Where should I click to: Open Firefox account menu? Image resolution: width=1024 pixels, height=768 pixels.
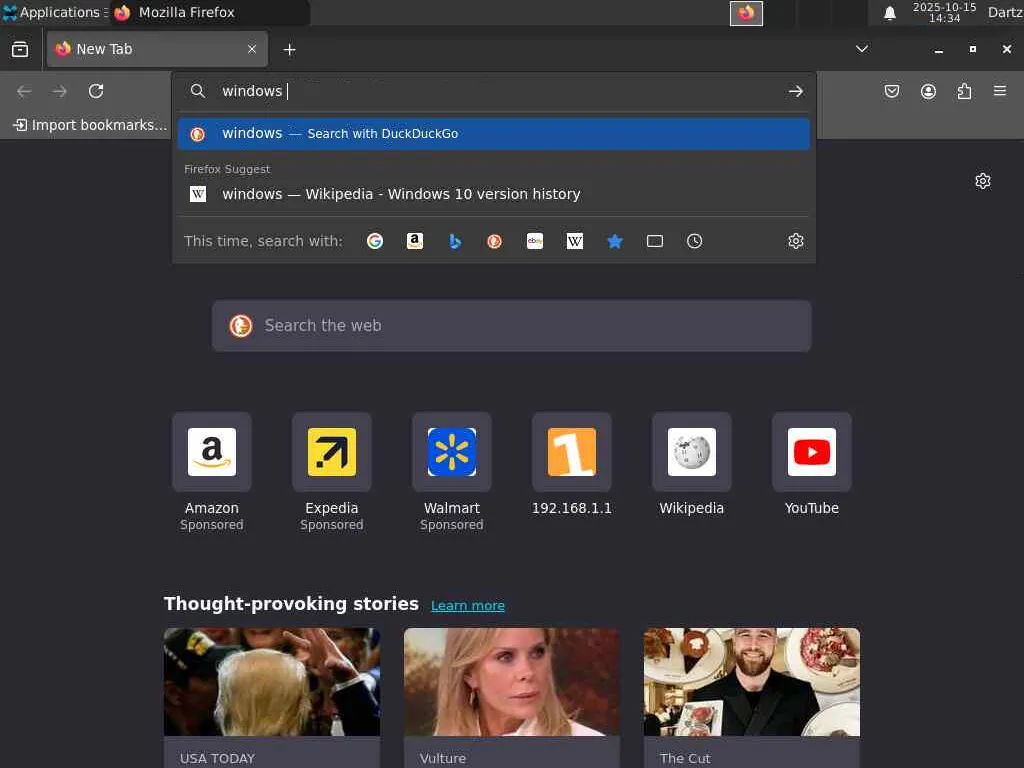point(928,91)
